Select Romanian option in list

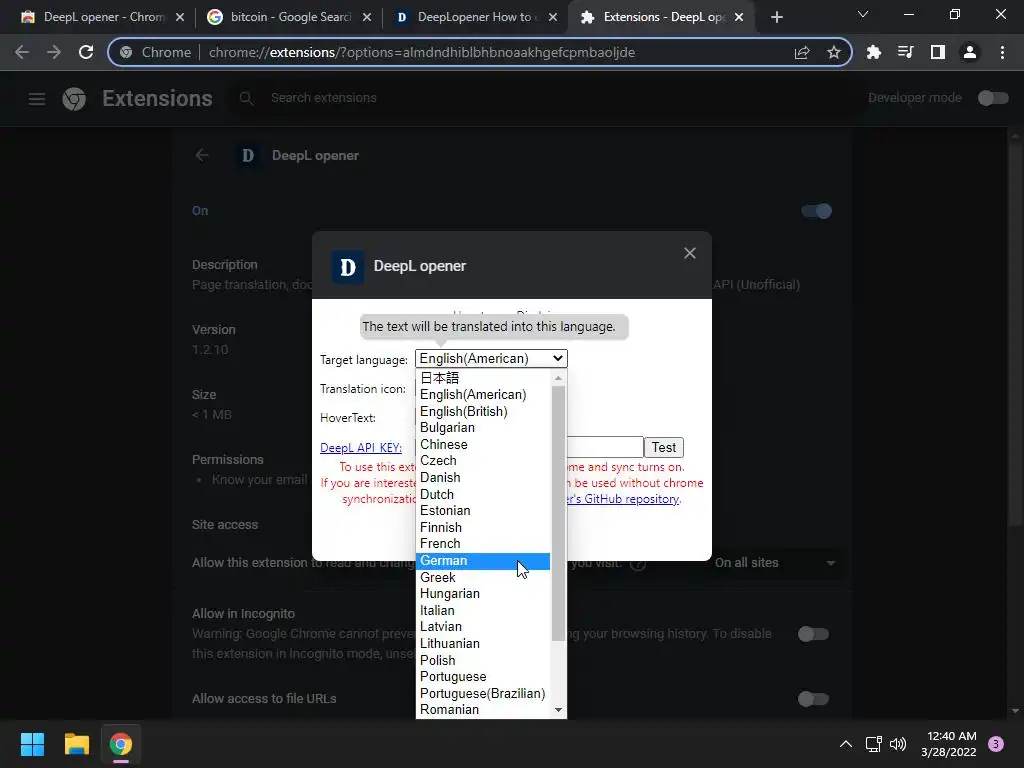[x=483, y=710]
